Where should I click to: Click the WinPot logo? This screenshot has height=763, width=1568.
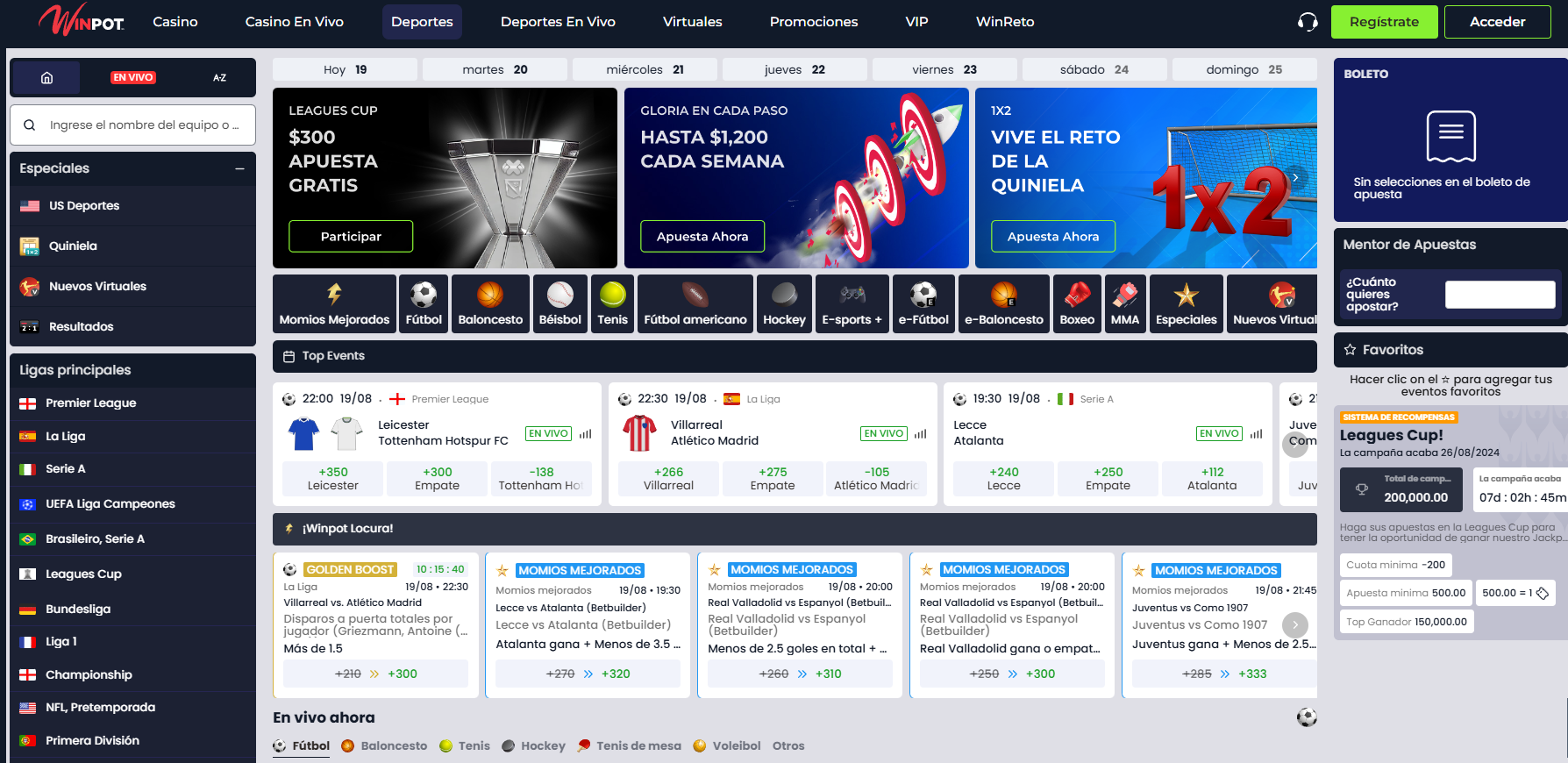coord(82,19)
